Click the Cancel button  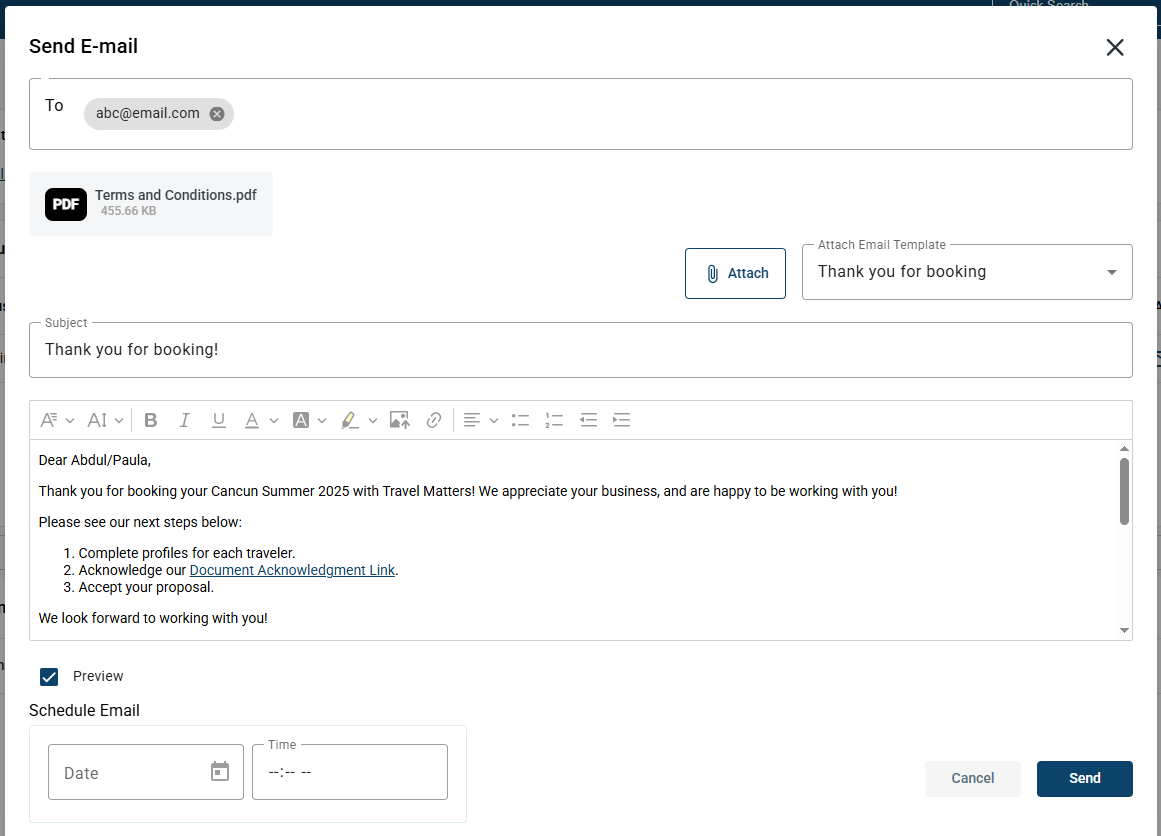coord(972,778)
